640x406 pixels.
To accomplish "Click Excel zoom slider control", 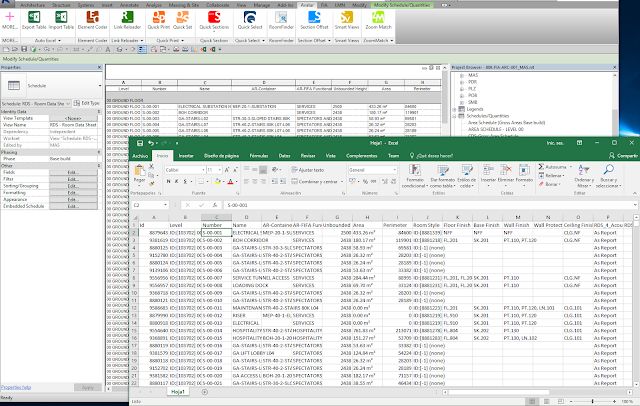I will point(593,402).
